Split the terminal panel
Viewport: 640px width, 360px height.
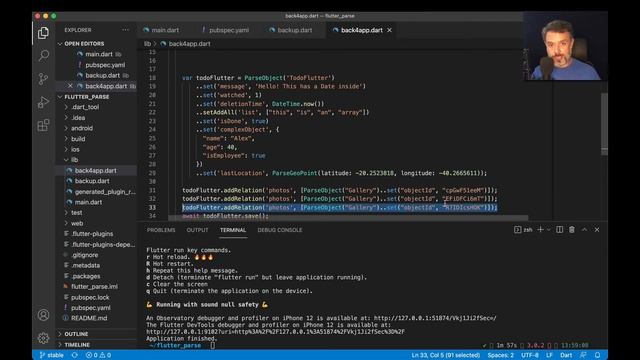click(x=560, y=230)
